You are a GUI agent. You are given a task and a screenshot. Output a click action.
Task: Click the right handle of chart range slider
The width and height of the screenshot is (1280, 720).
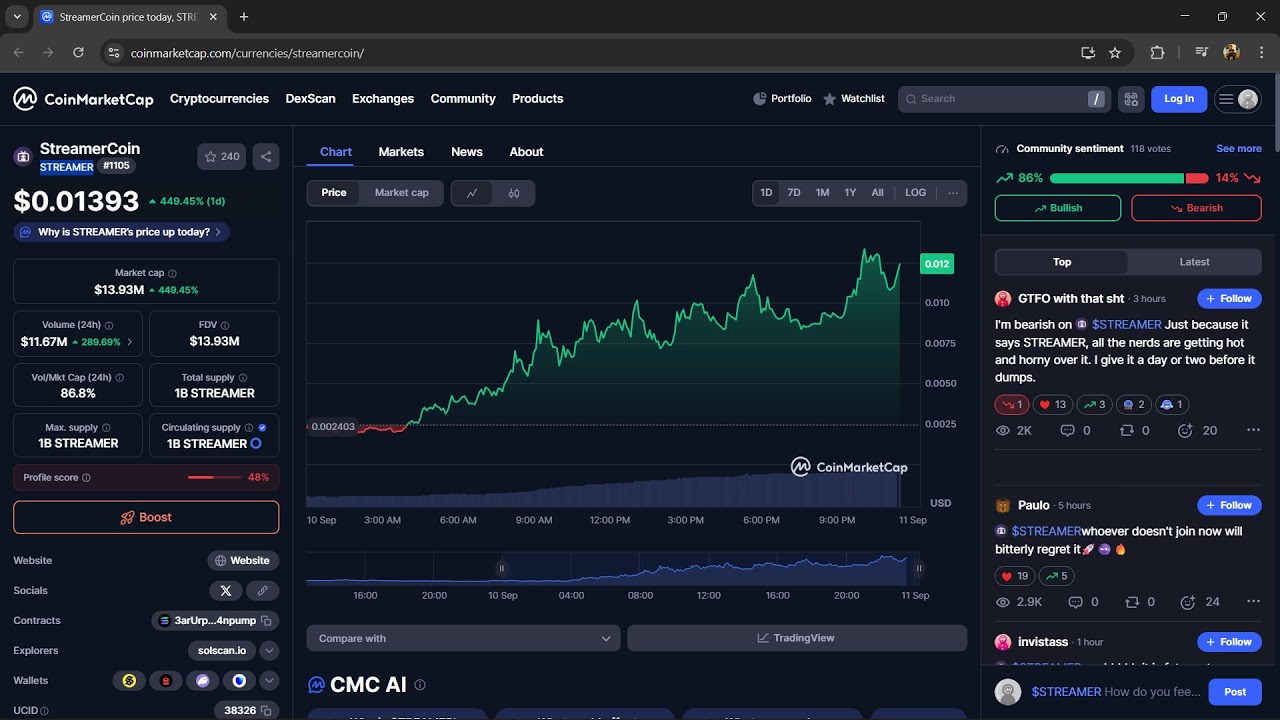(918, 568)
